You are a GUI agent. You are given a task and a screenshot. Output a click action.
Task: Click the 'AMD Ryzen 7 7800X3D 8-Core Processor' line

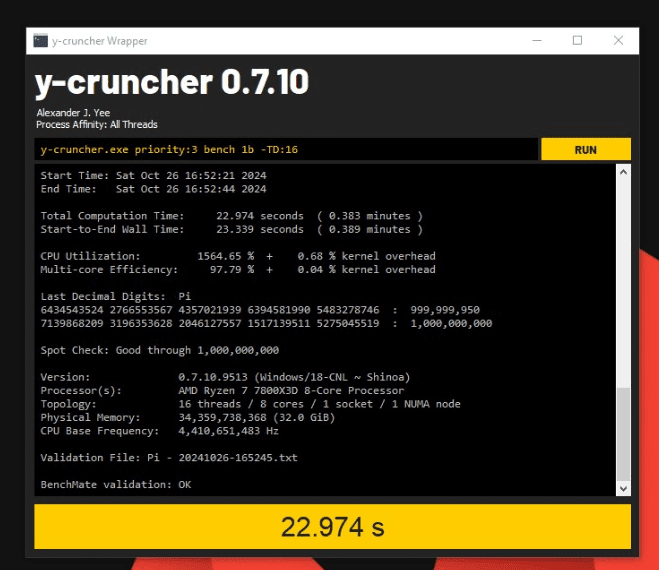[x=222, y=391]
